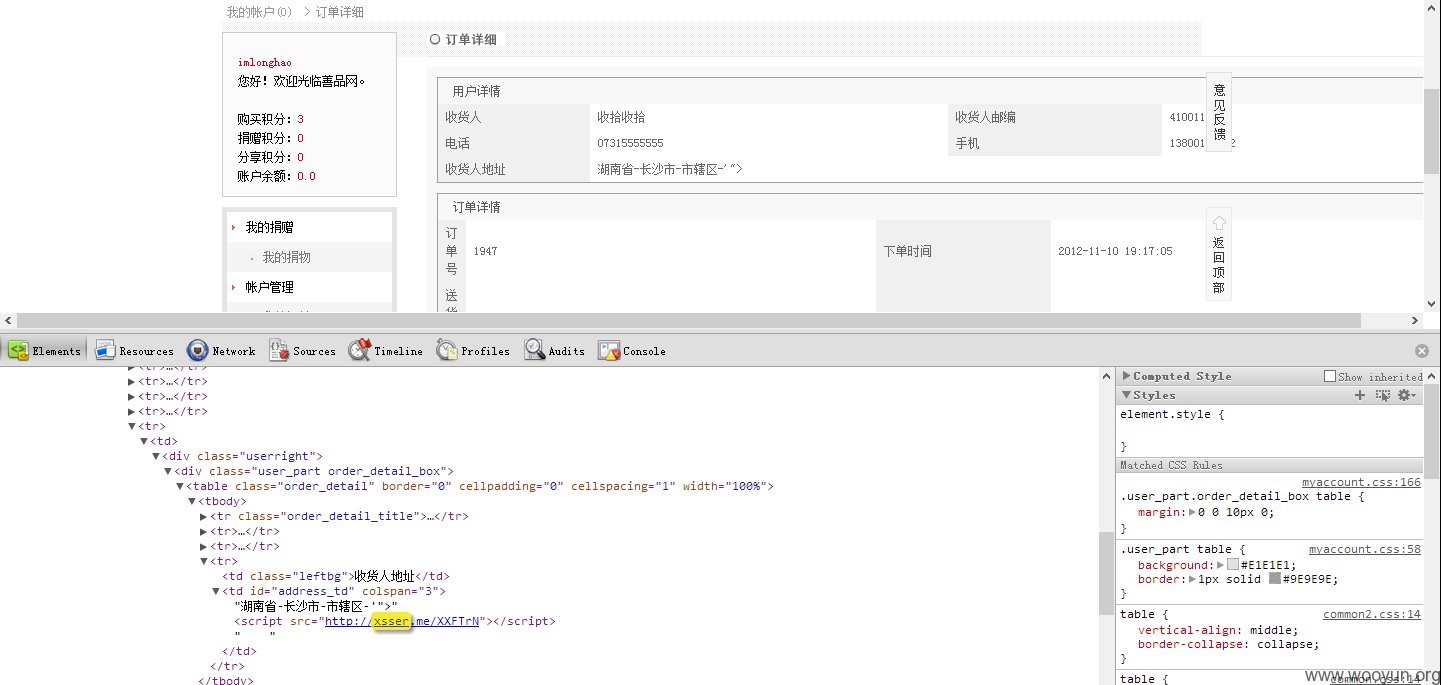The height and width of the screenshot is (685, 1441).
Task: Open 我的捐赠 sidebar menu item
Action: 269,227
